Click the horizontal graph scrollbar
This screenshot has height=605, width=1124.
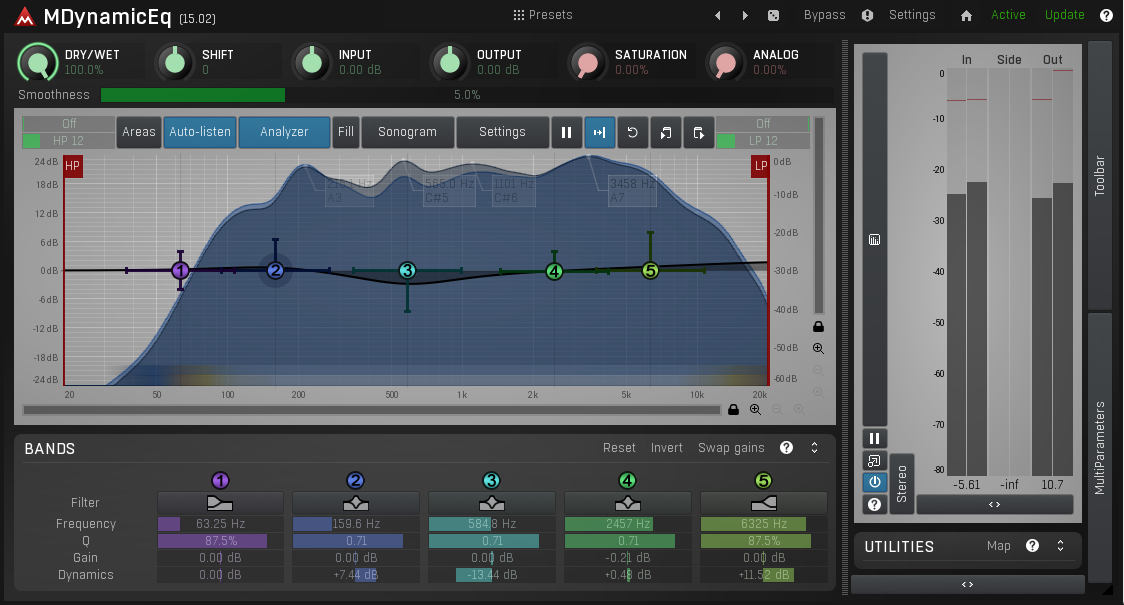(371, 410)
